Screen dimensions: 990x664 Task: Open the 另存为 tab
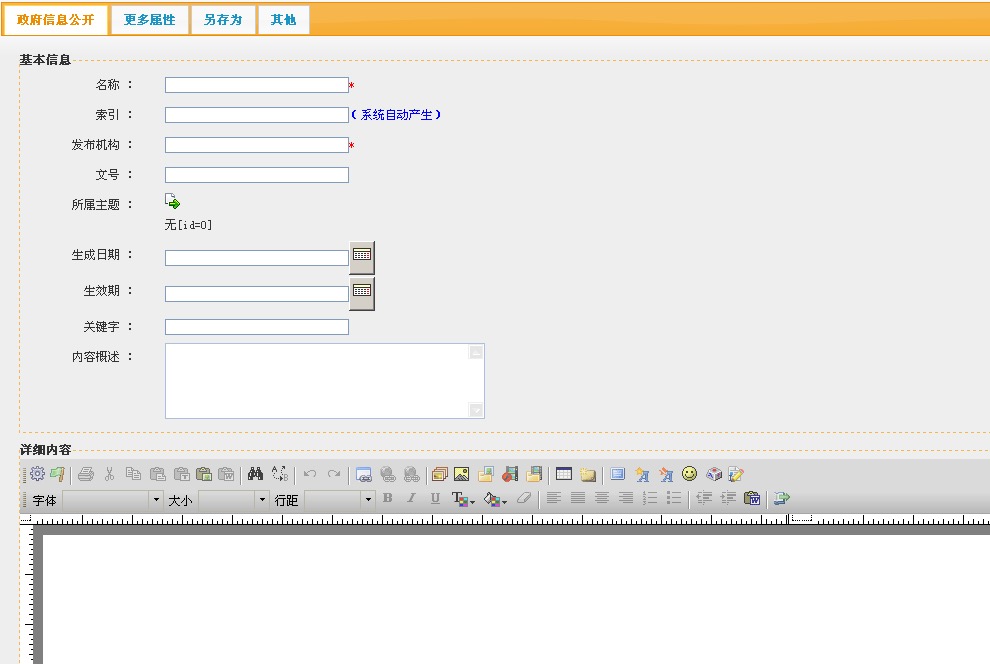(223, 20)
